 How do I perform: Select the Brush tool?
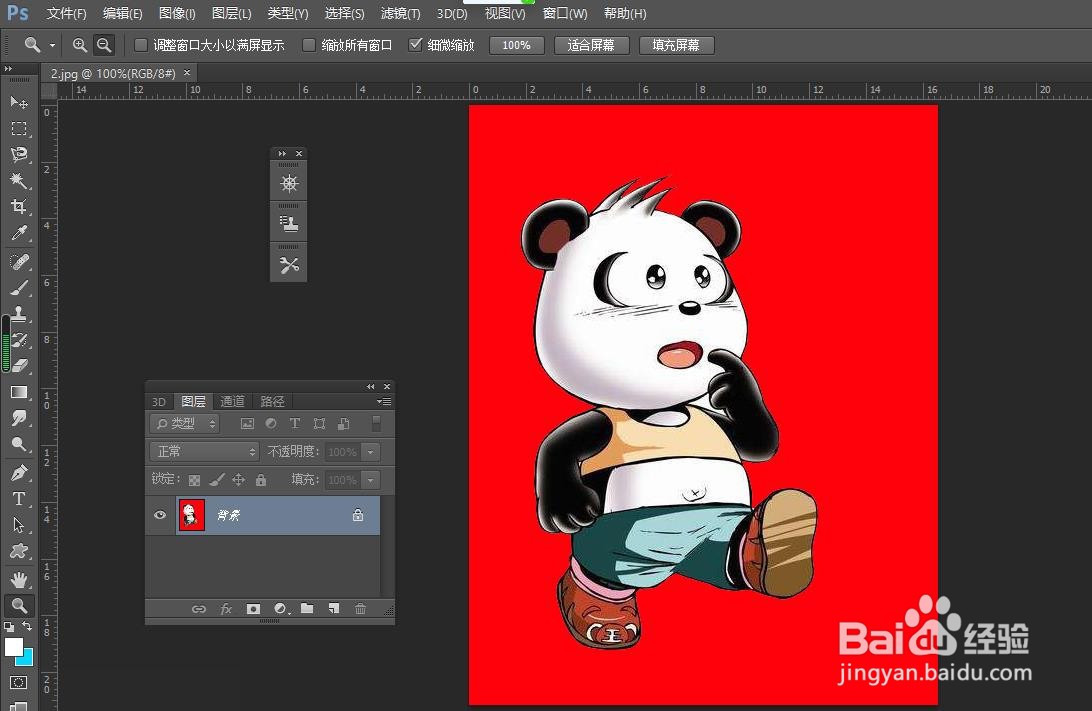coord(19,287)
